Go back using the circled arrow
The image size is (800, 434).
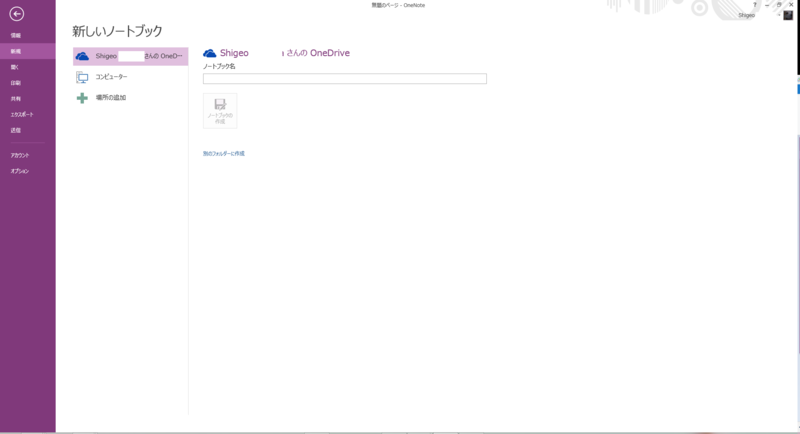(17, 14)
